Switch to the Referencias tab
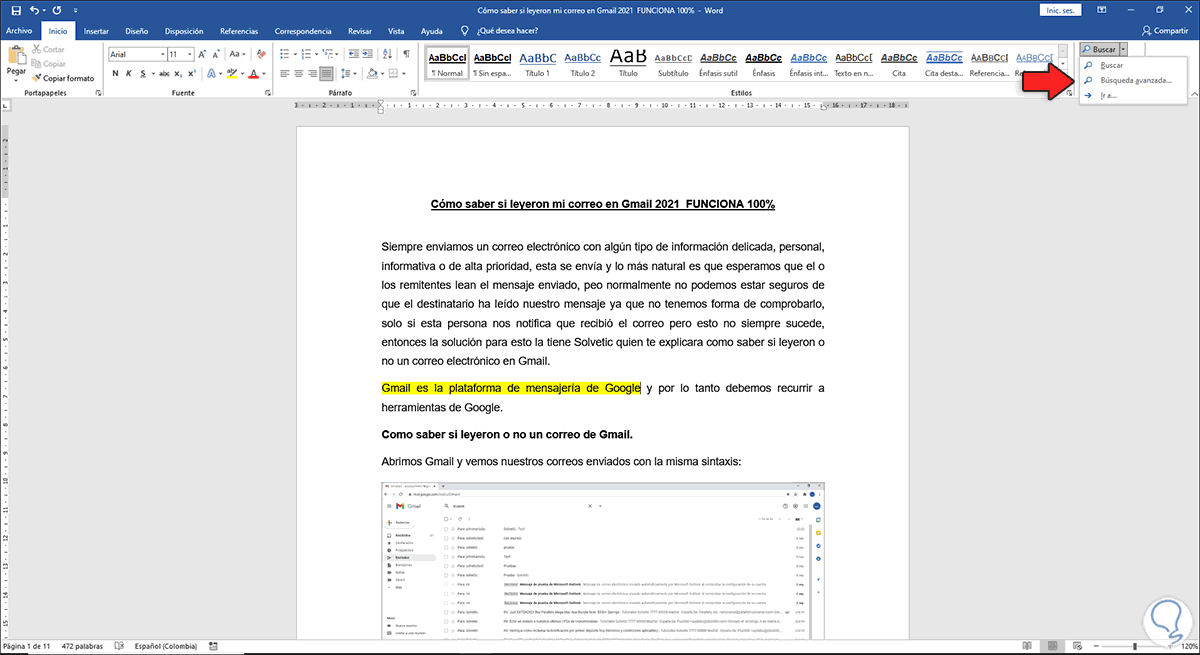This screenshot has height=655, width=1200. pos(238,31)
